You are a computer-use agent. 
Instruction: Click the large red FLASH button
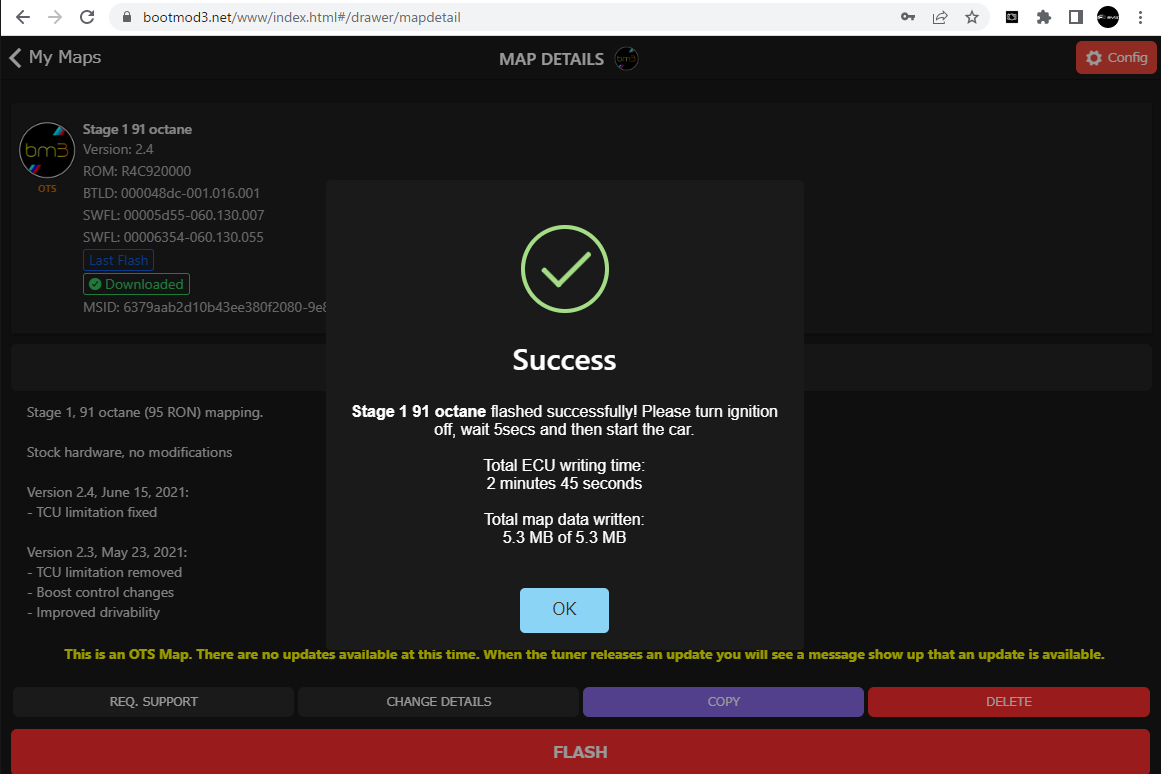coord(580,752)
